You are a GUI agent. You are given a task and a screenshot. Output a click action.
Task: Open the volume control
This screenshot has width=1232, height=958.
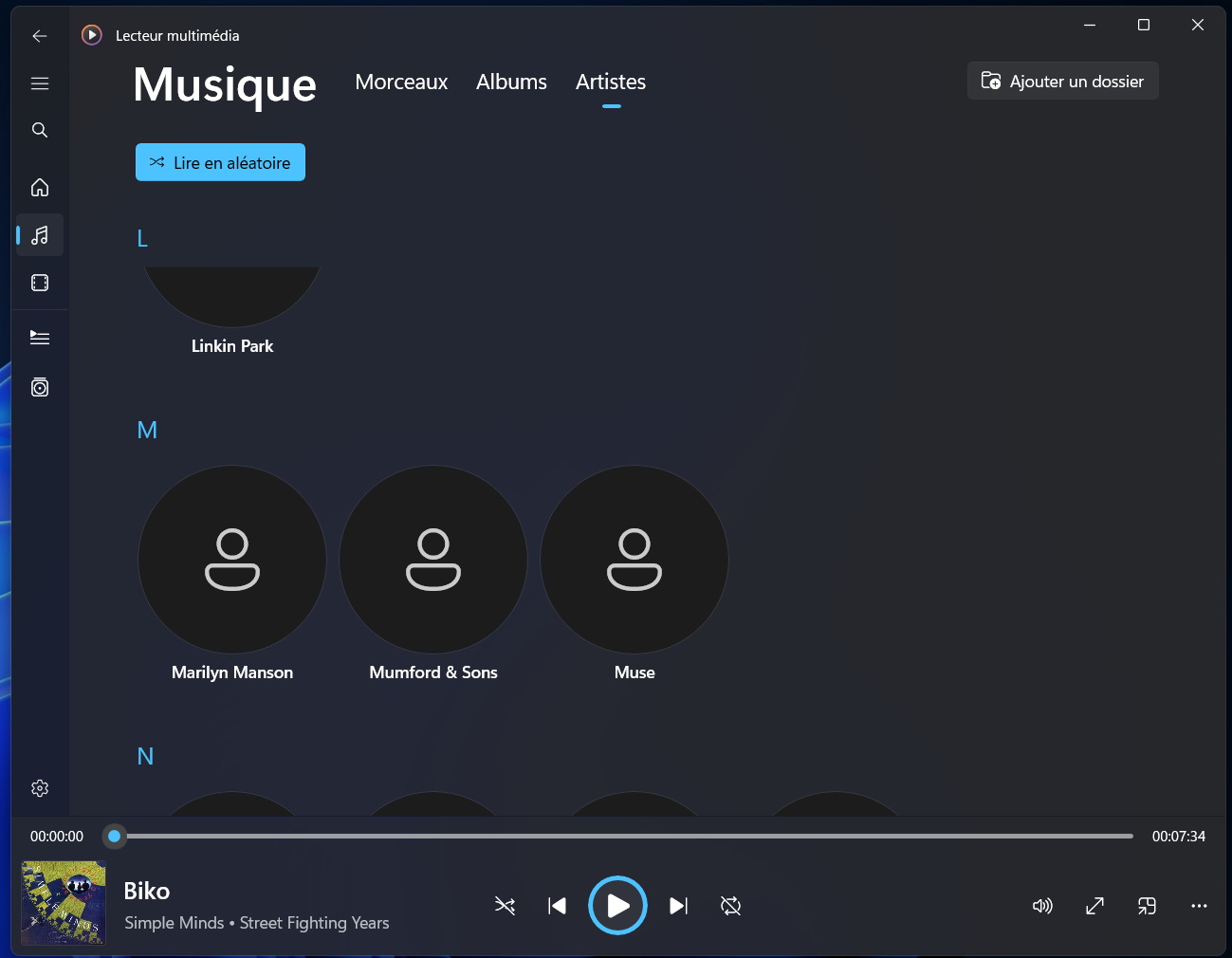(1042, 906)
